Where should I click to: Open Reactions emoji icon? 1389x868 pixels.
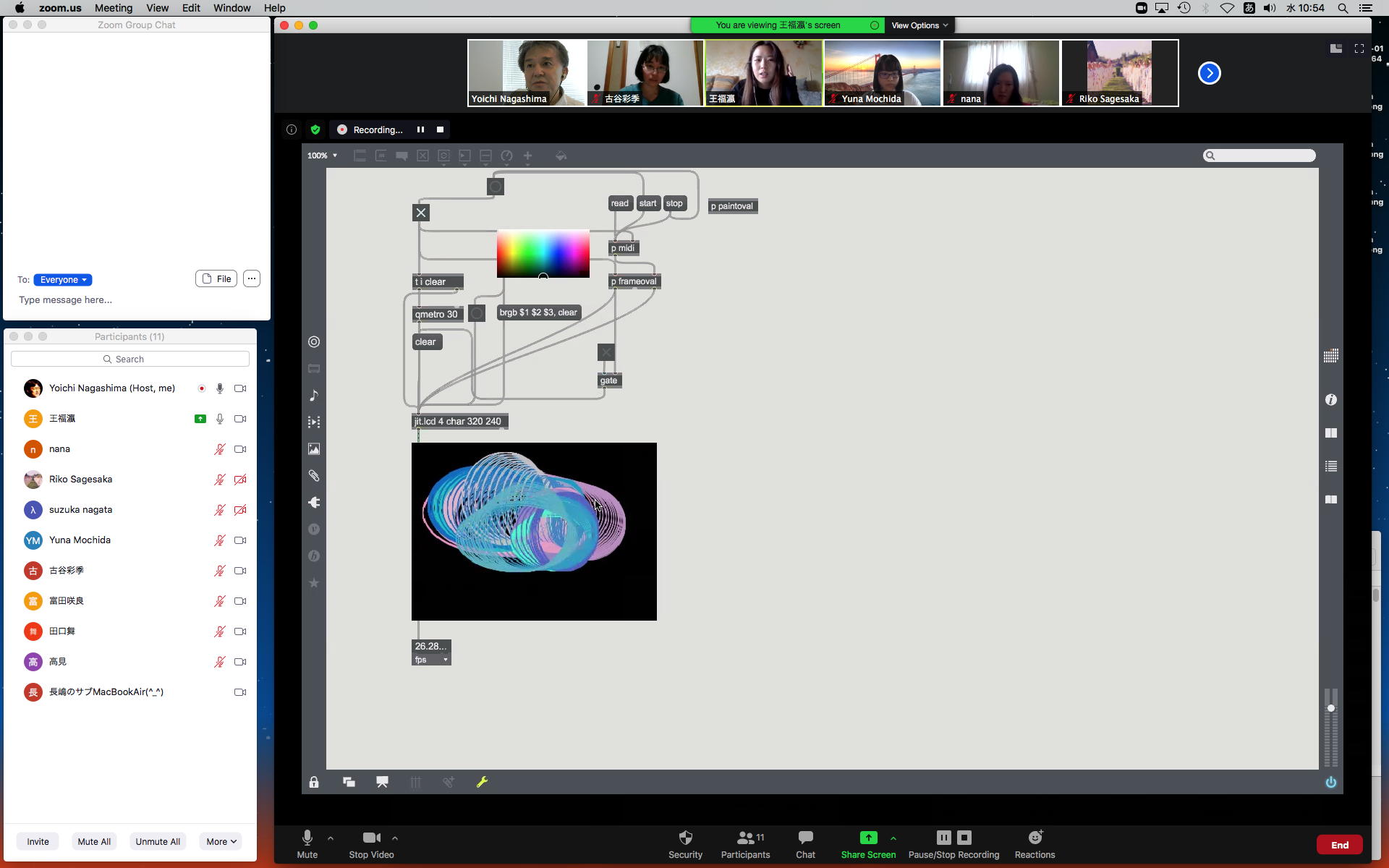1035,838
